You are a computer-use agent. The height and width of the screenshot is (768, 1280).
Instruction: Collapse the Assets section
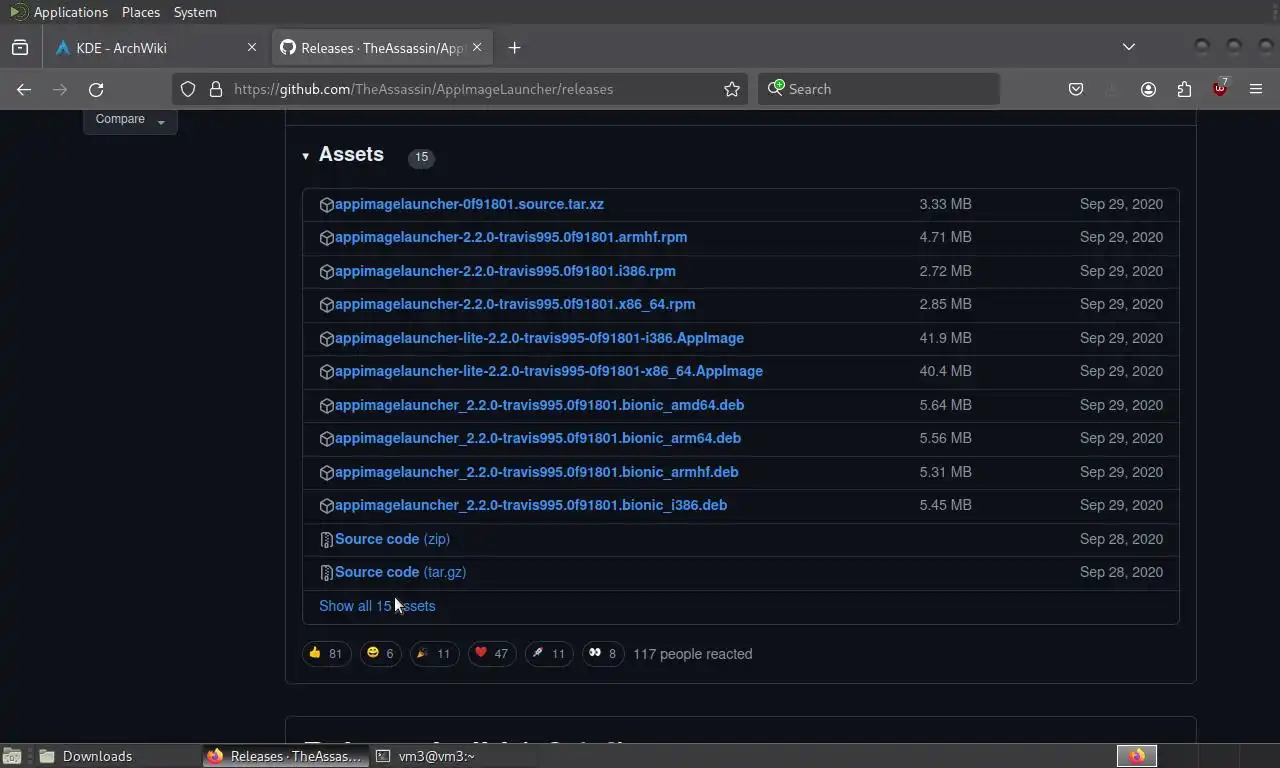click(x=305, y=156)
